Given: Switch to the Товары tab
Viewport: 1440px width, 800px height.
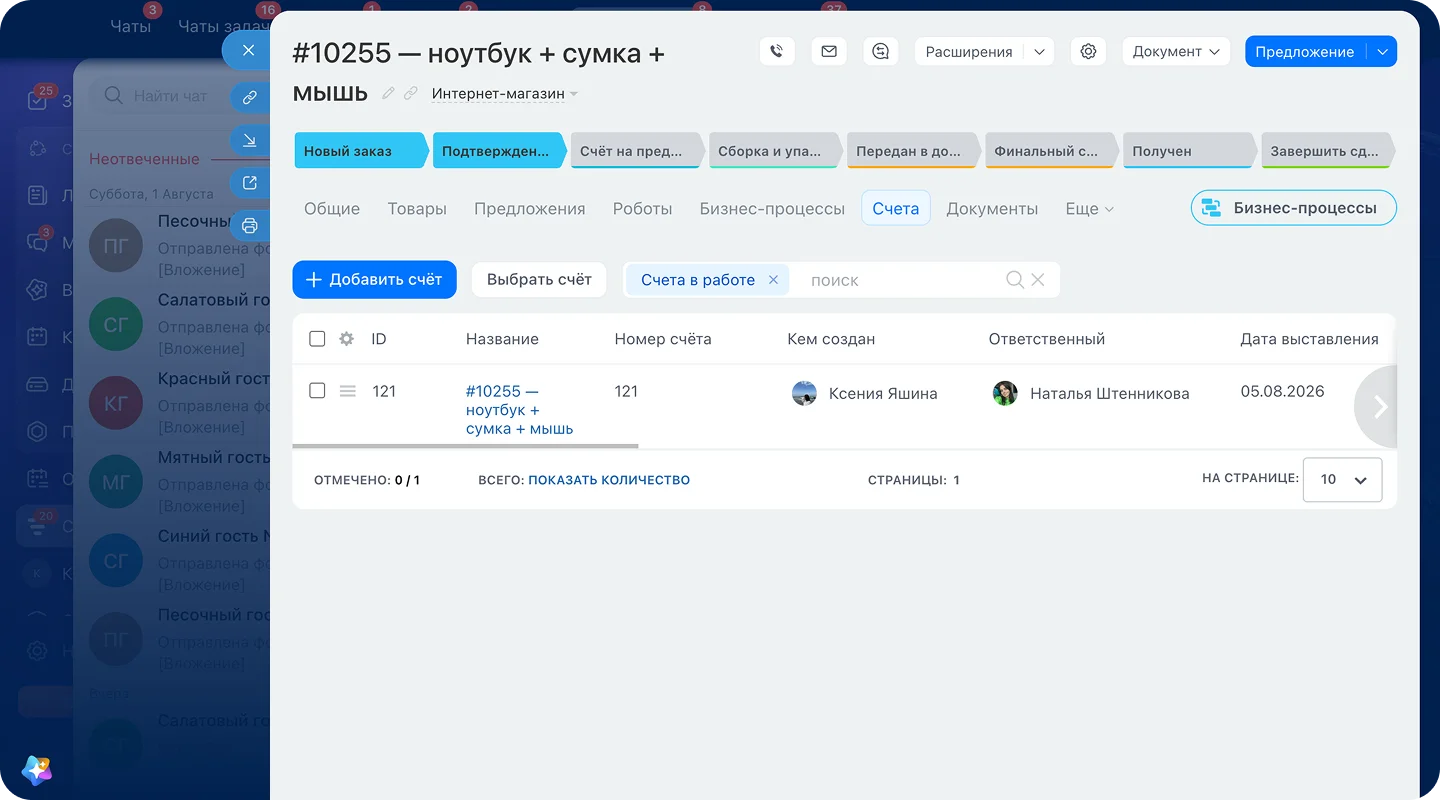Looking at the screenshot, I should pos(417,209).
